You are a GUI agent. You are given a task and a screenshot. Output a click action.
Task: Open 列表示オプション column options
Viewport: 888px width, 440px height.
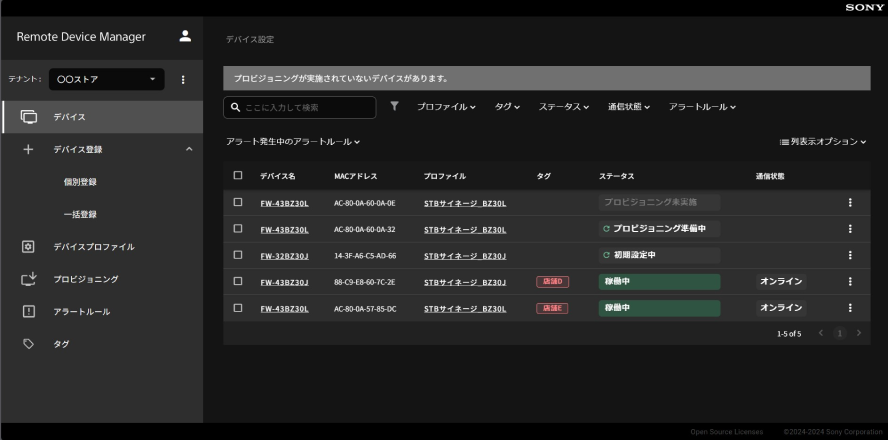[x=822, y=143]
